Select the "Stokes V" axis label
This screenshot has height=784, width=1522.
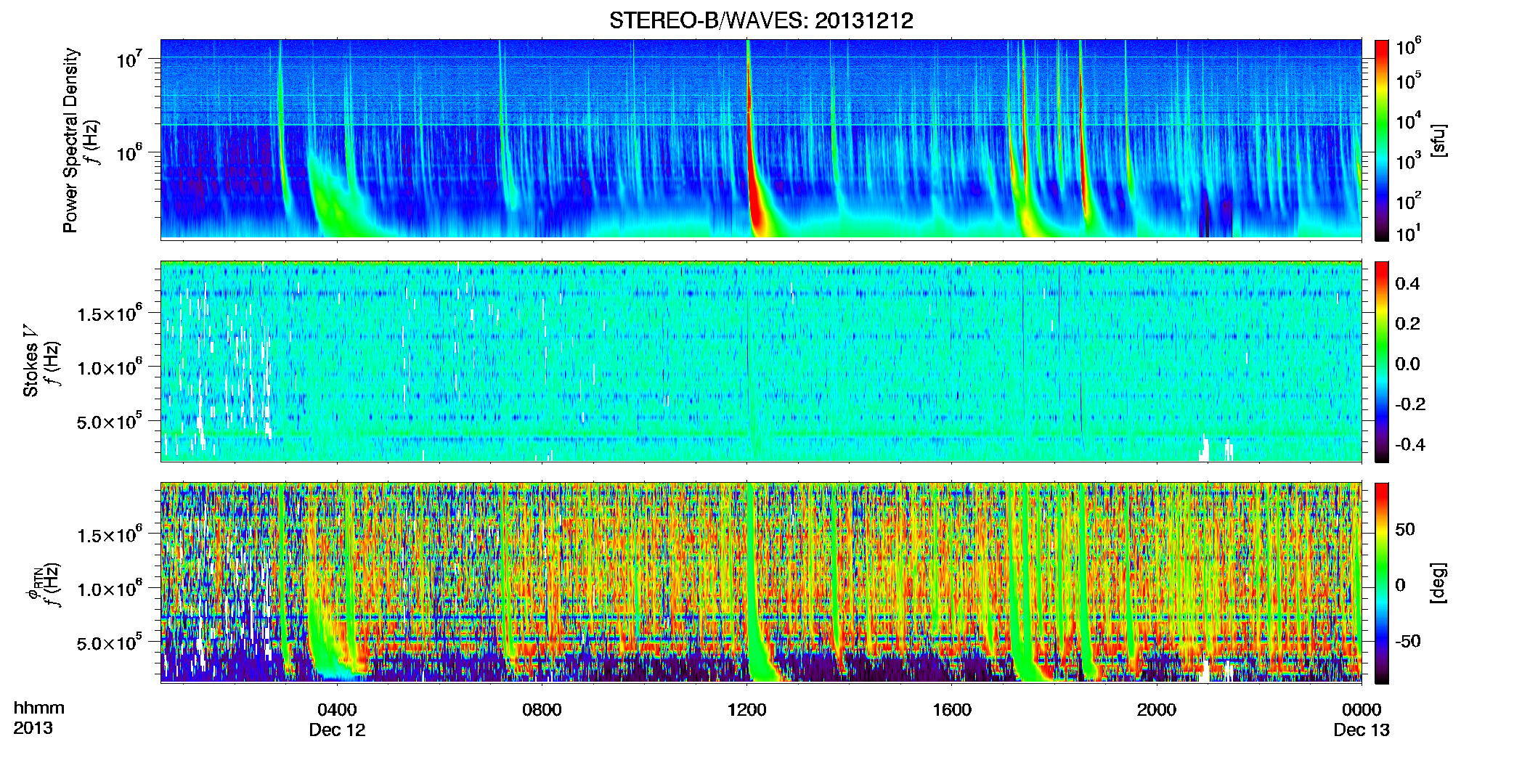(x=31, y=362)
